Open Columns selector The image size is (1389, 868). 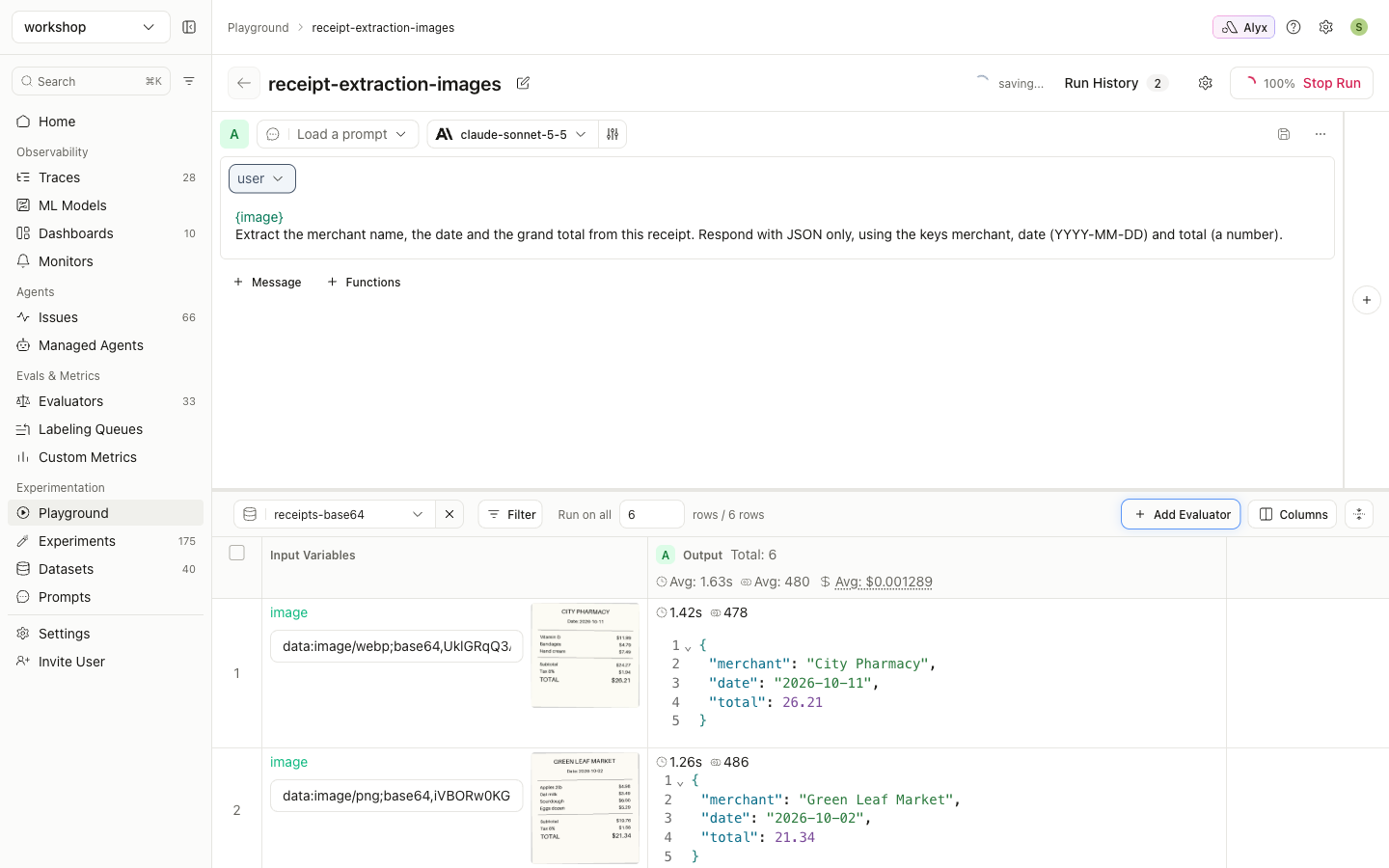click(1293, 514)
